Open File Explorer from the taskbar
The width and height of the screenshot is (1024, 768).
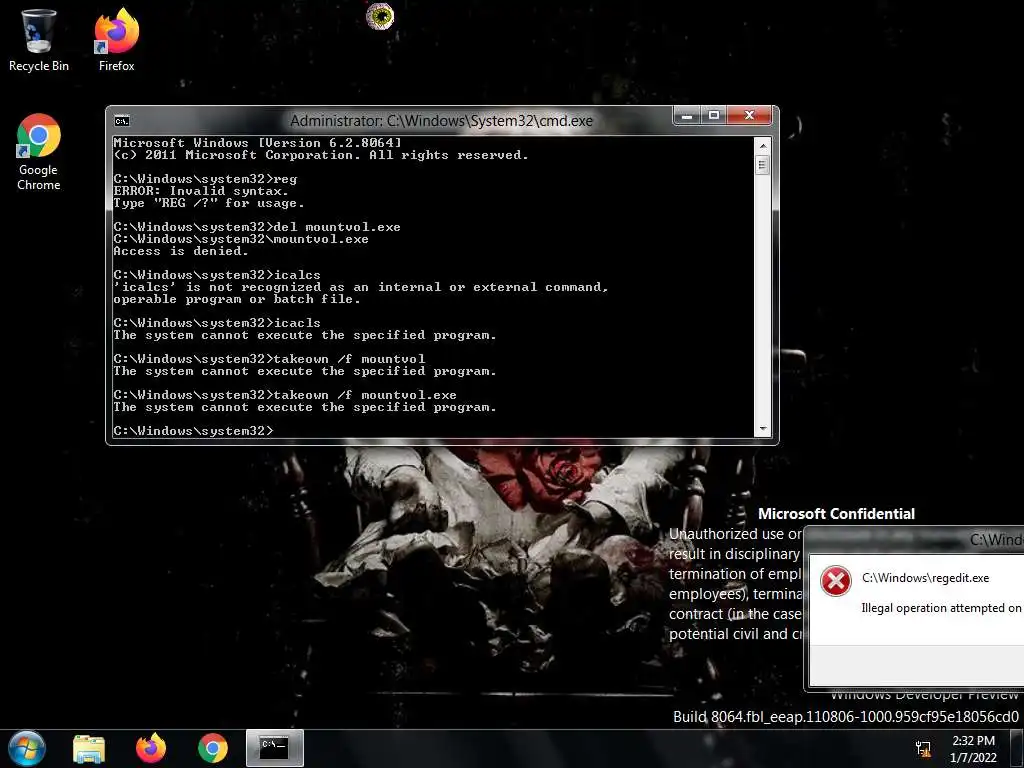coord(89,748)
